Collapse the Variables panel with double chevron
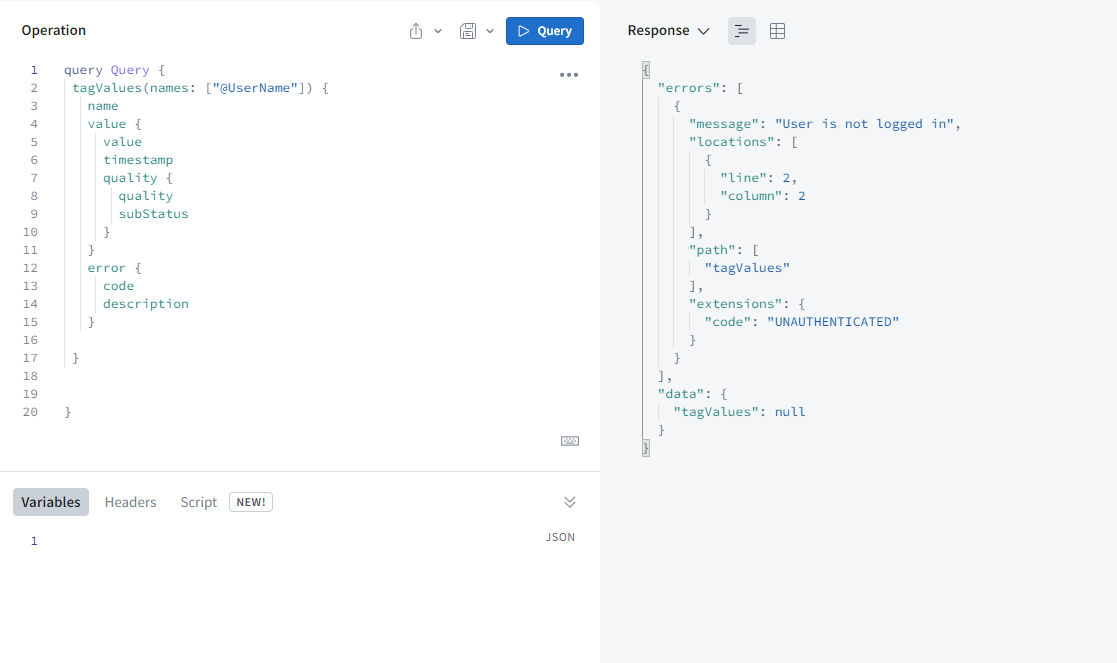Image resolution: width=1117 pixels, height=663 pixels. click(570, 502)
